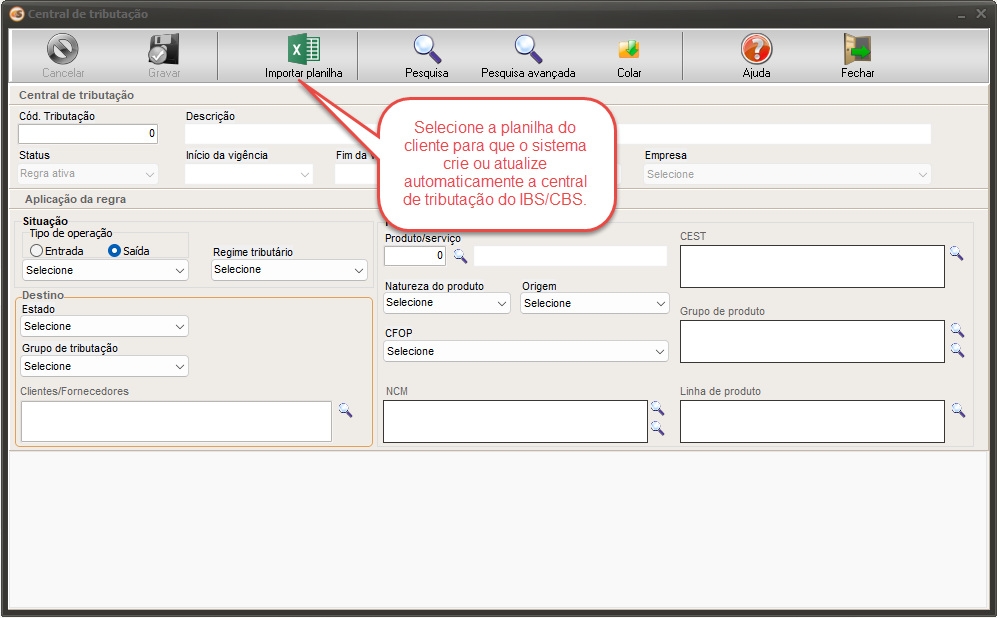997x618 pixels.
Task: Click the Cód. Tributação number field
Action: click(x=85, y=133)
